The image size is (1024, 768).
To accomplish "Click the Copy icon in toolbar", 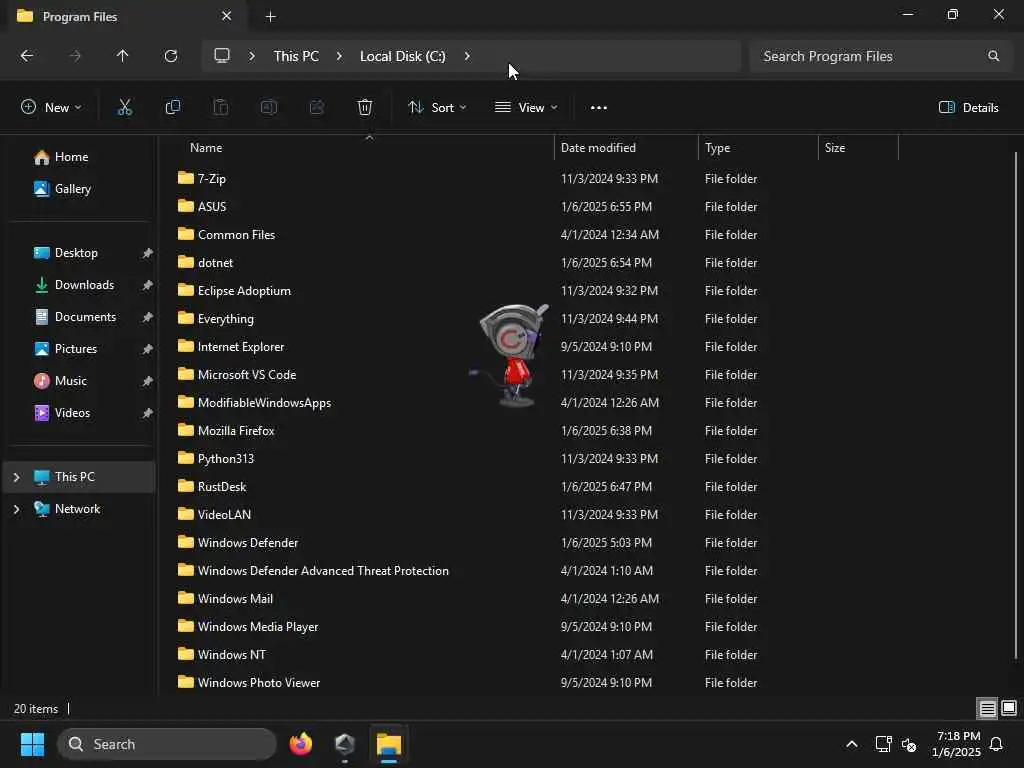I will point(172,108).
